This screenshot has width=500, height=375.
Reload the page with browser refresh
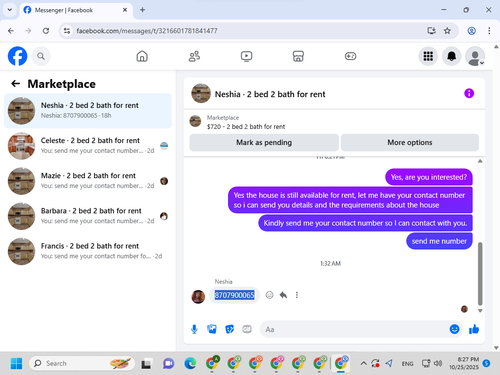pyautogui.click(x=46, y=31)
